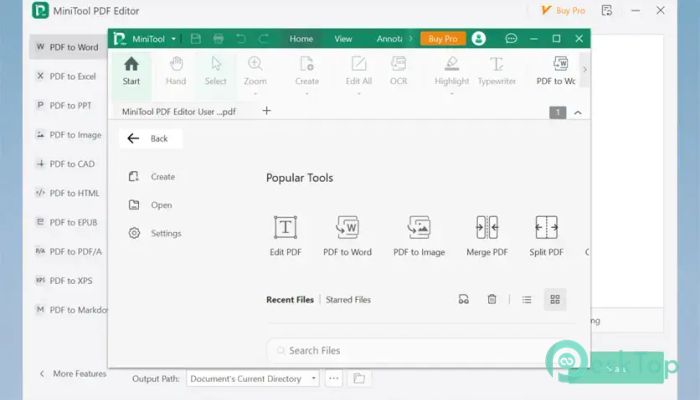Open PDF to Image popular tool

[419, 236]
